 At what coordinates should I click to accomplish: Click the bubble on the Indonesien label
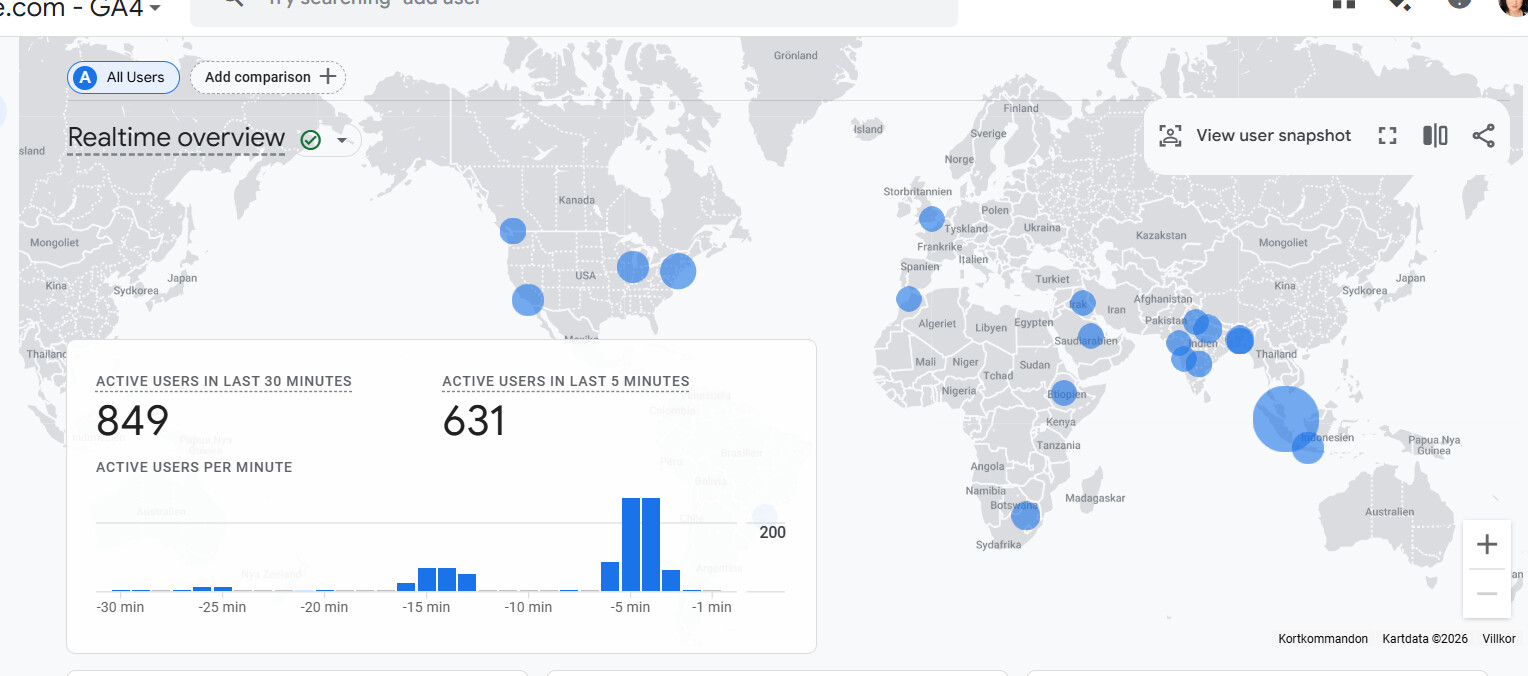pos(1308,447)
